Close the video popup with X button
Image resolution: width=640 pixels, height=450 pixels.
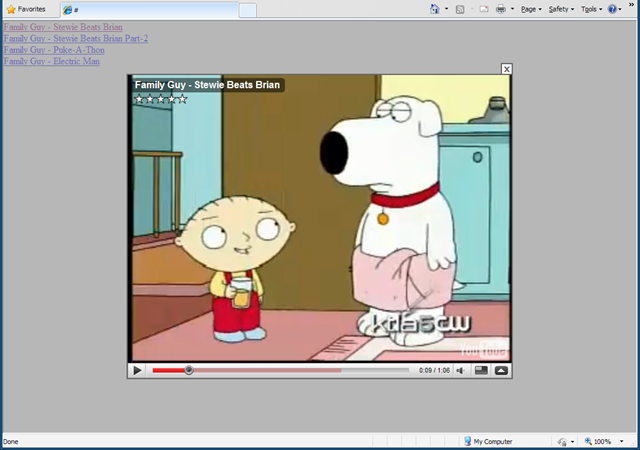507,69
